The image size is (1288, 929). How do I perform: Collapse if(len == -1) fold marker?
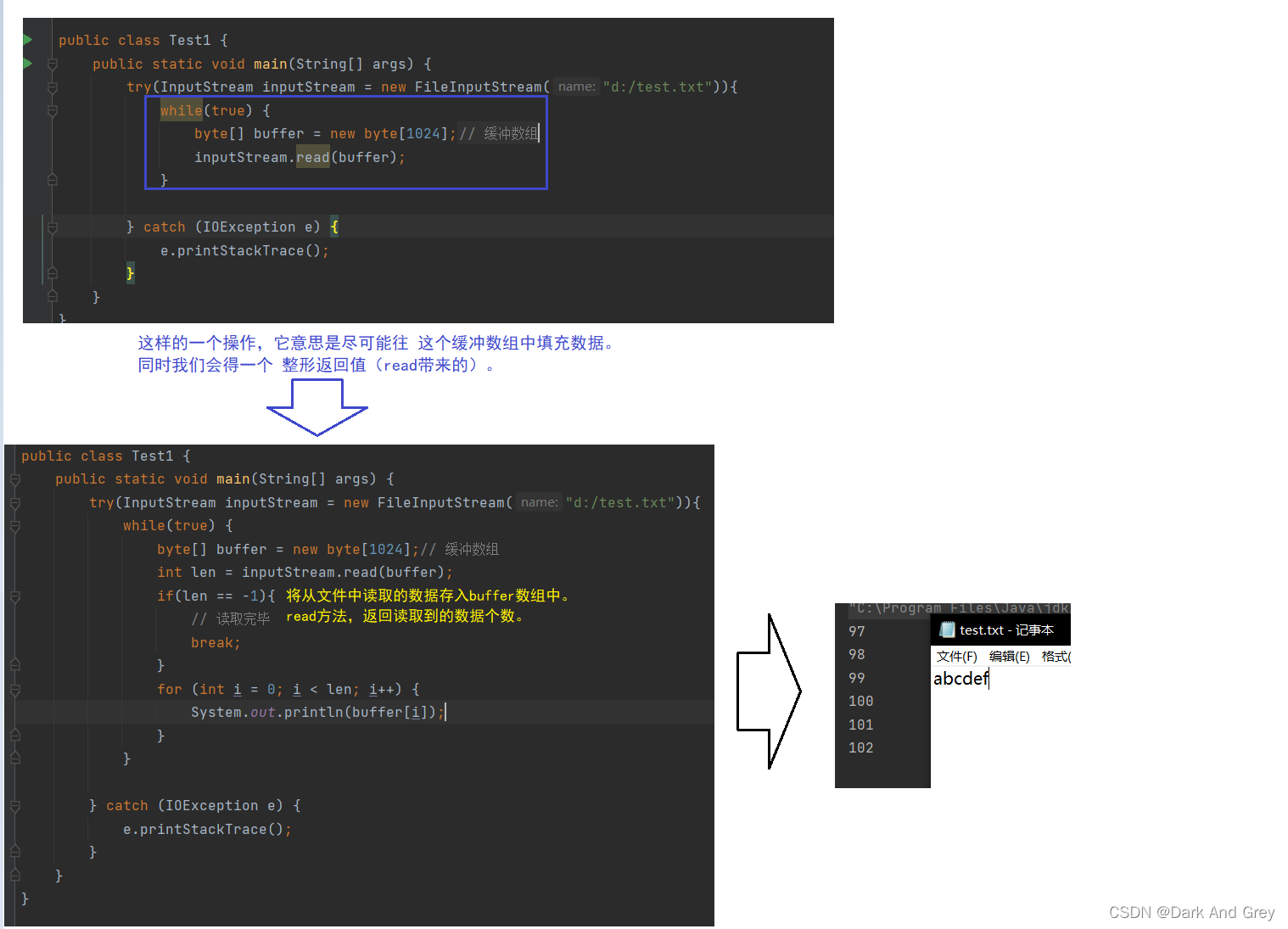coord(15,596)
